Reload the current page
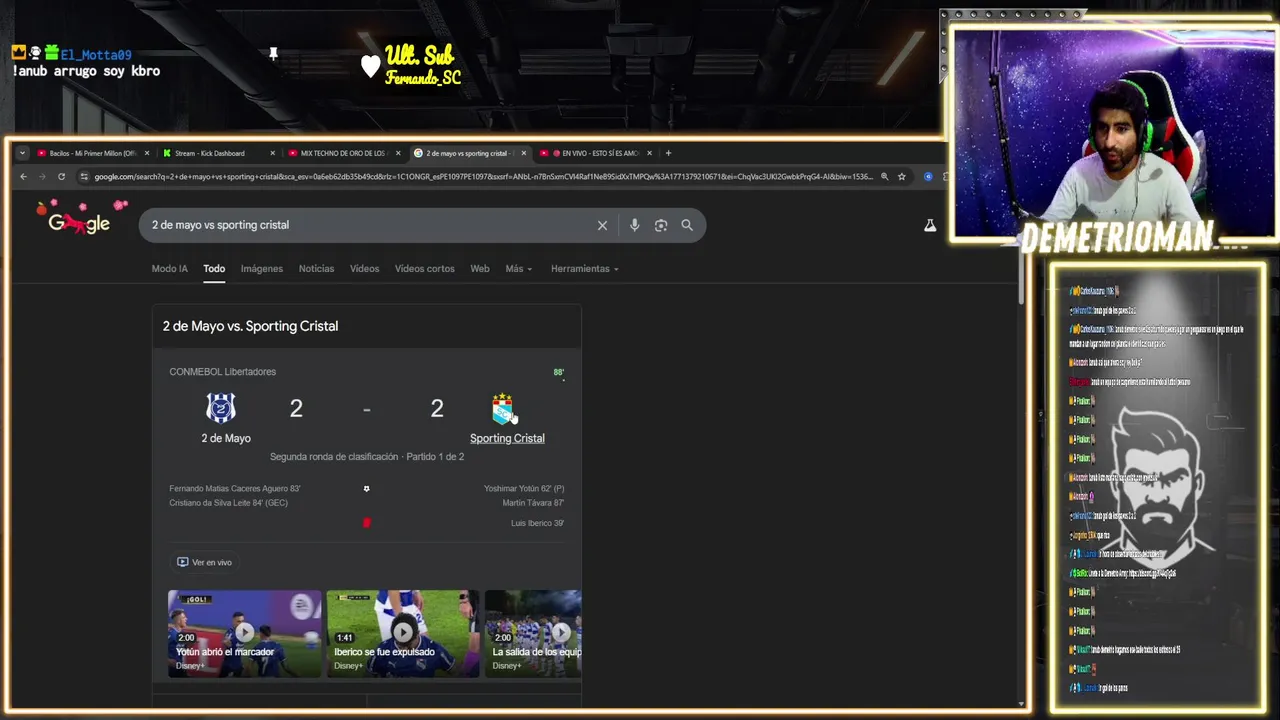Screen dimensions: 1280x720 (x=61, y=177)
